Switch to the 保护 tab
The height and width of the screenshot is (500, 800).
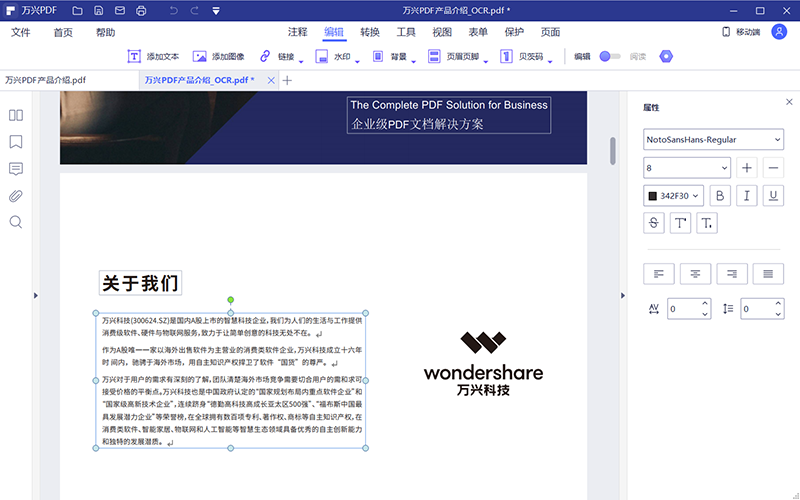[x=514, y=32]
